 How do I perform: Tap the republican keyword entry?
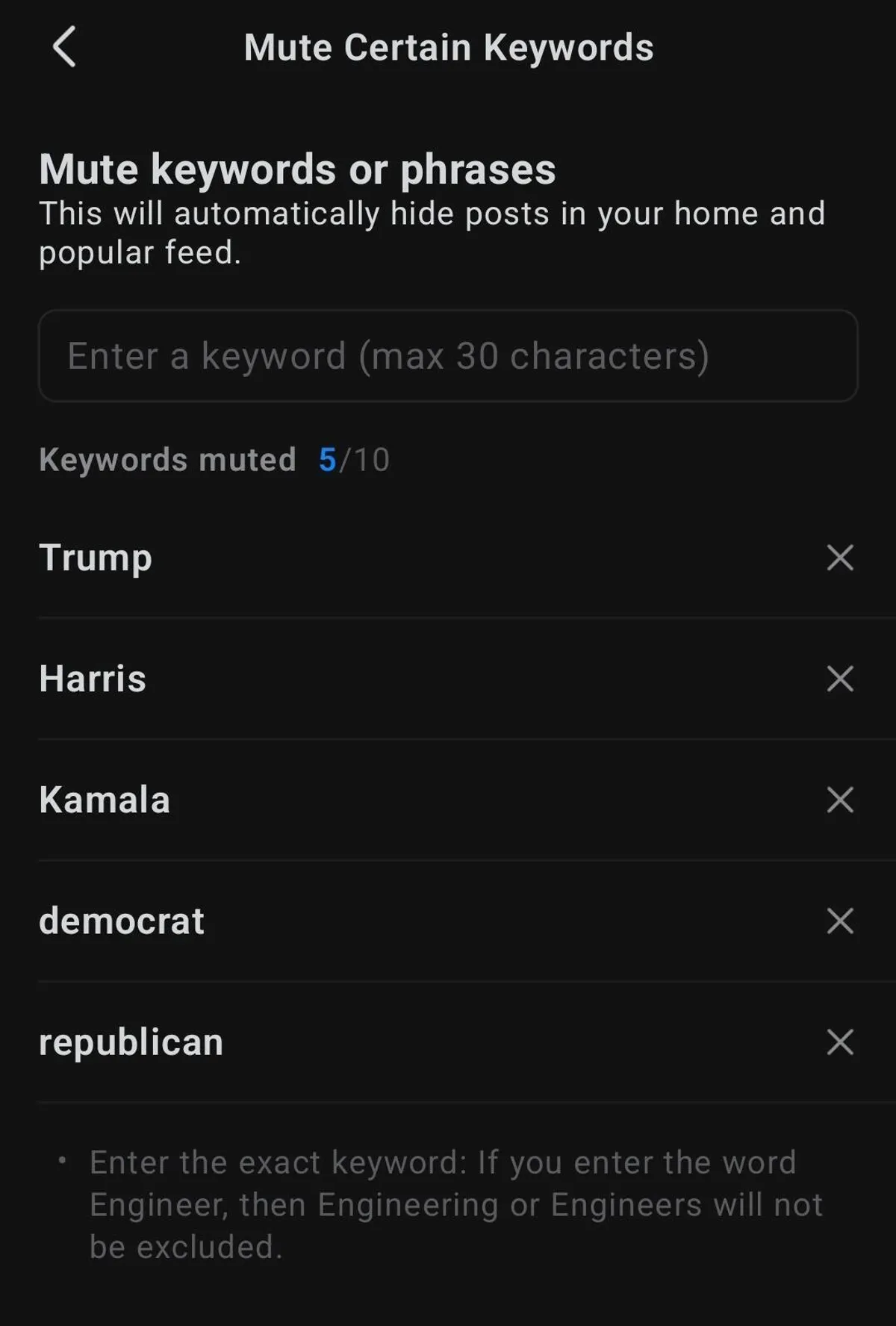(x=131, y=1042)
